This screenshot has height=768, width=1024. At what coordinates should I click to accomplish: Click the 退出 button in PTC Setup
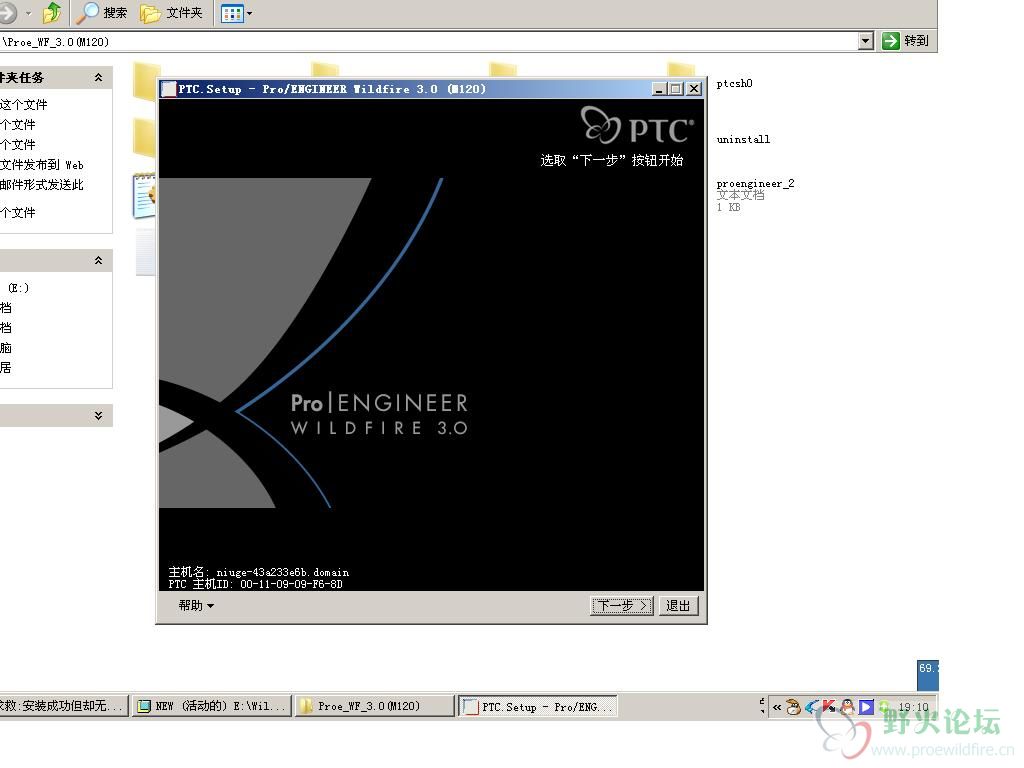(x=678, y=605)
